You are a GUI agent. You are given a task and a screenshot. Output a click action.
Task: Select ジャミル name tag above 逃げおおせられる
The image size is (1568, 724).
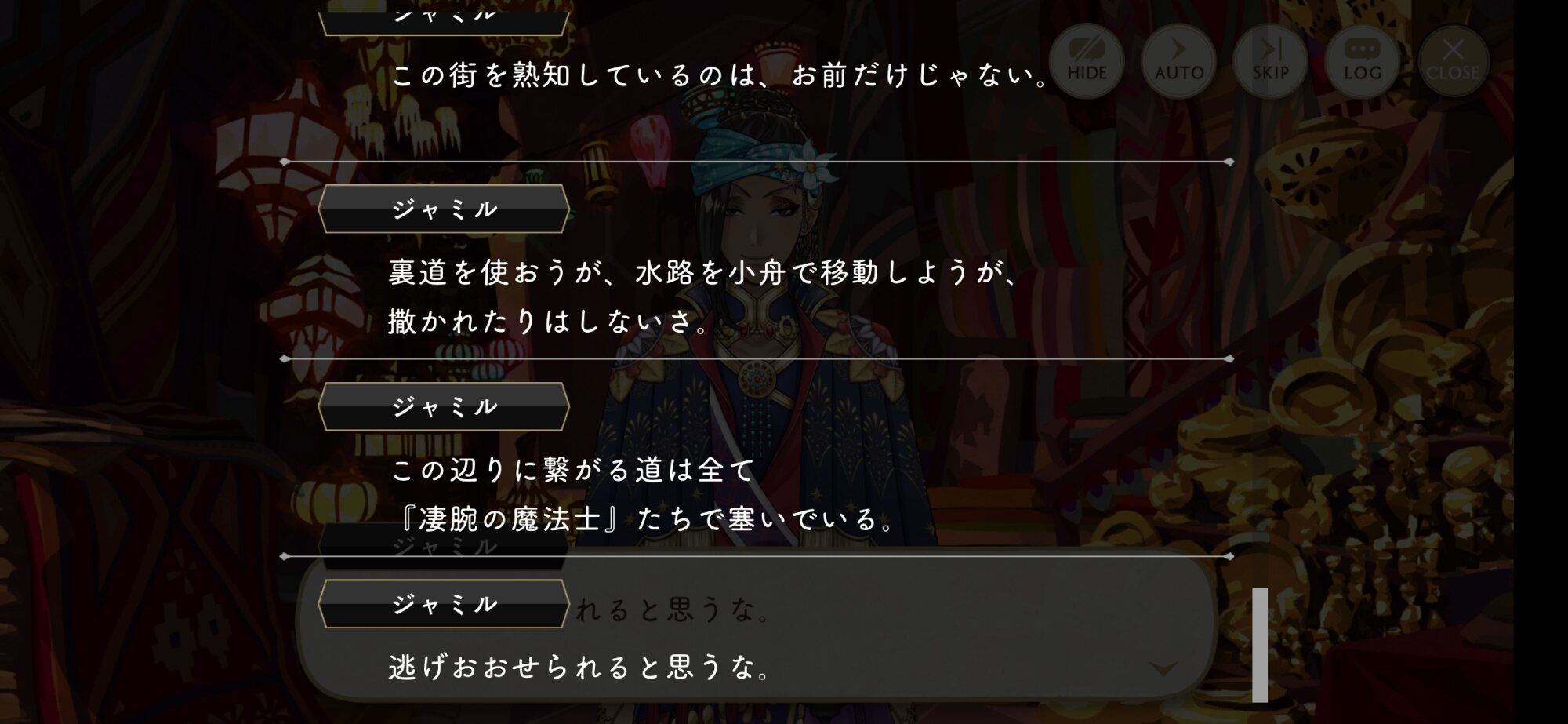pyautogui.click(x=444, y=604)
